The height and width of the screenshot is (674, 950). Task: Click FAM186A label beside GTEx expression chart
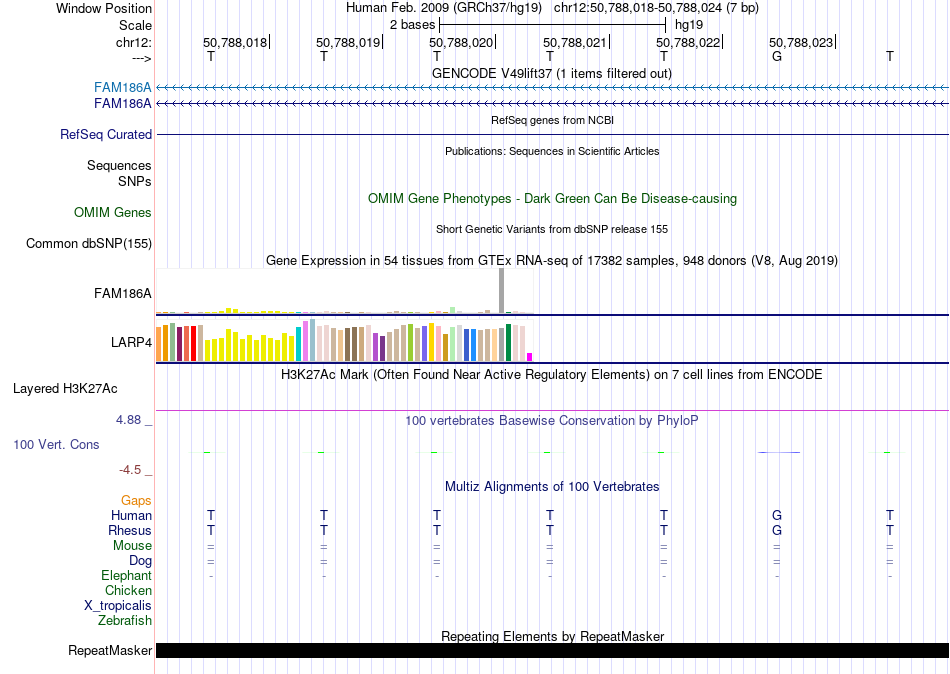(122, 293)
